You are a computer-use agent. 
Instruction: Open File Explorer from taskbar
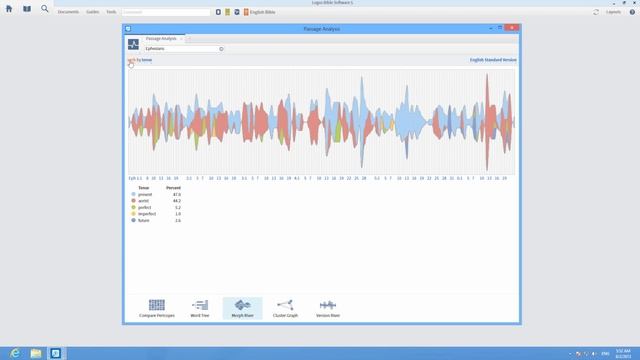(36, 353)
